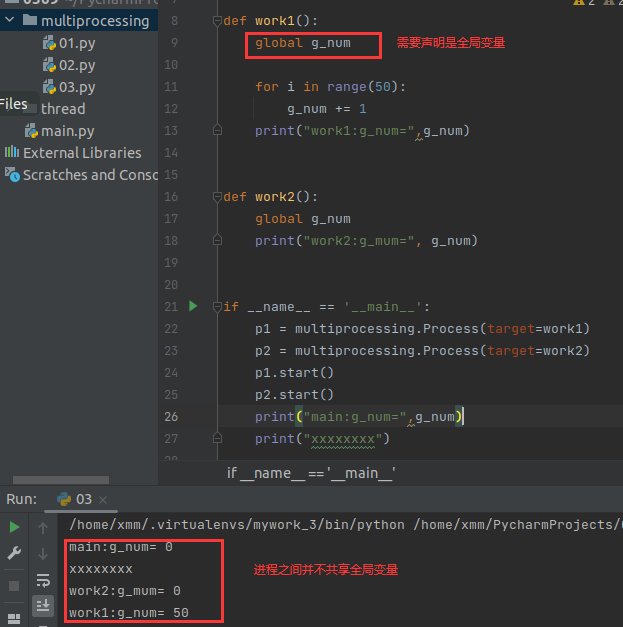Click the Files tool window label
This screenshot has width=623, height=627.
14,104
